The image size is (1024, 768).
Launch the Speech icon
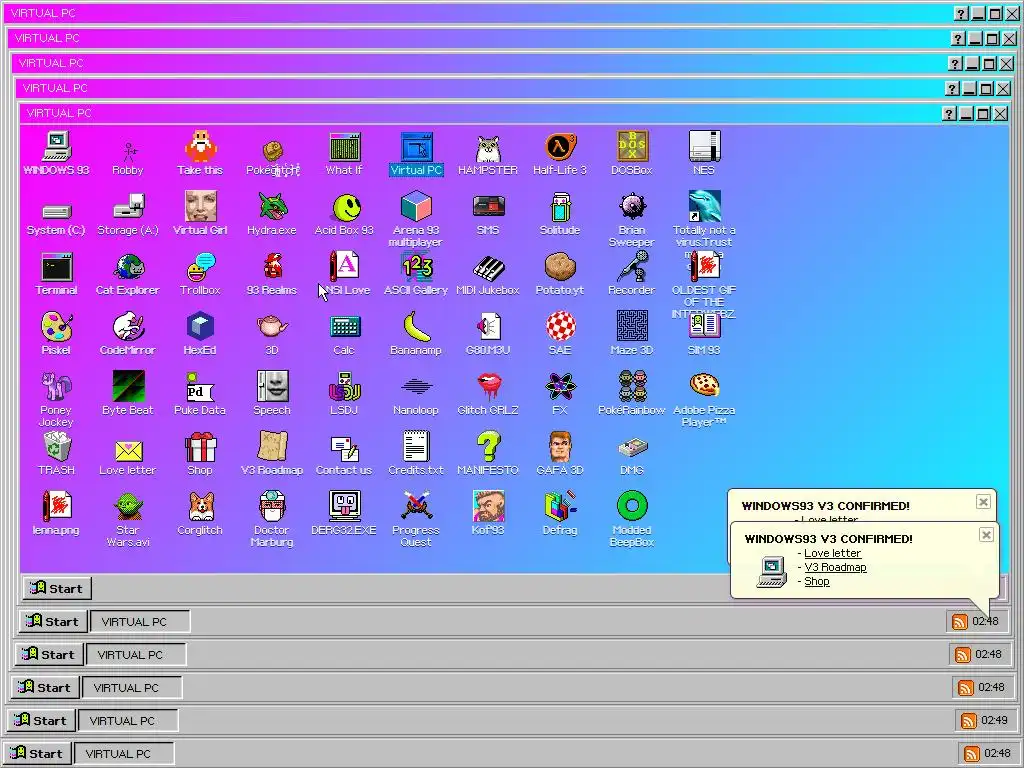pos(272,394)
